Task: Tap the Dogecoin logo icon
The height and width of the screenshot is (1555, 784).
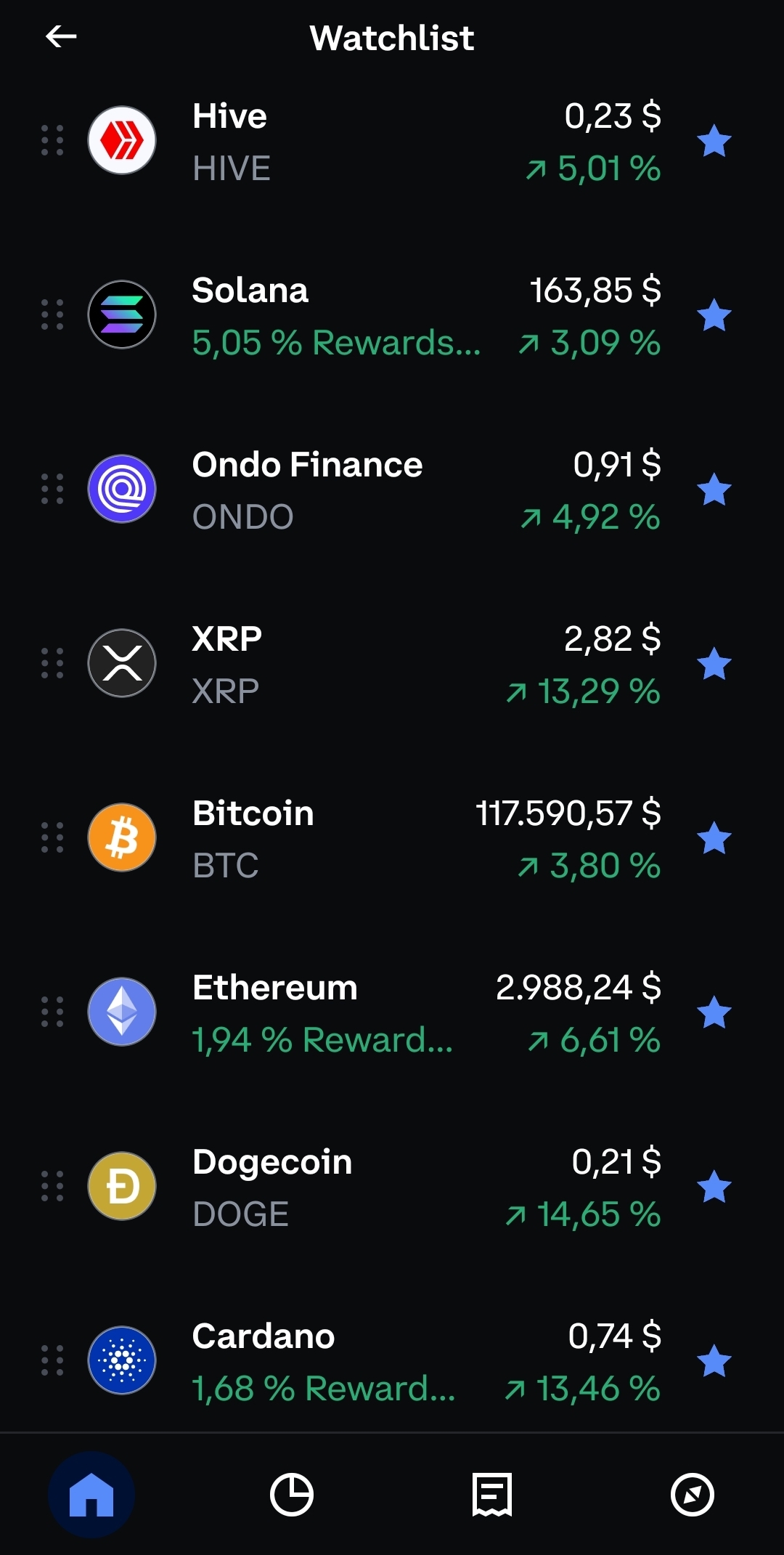Action: click(x=122, y=1186)
